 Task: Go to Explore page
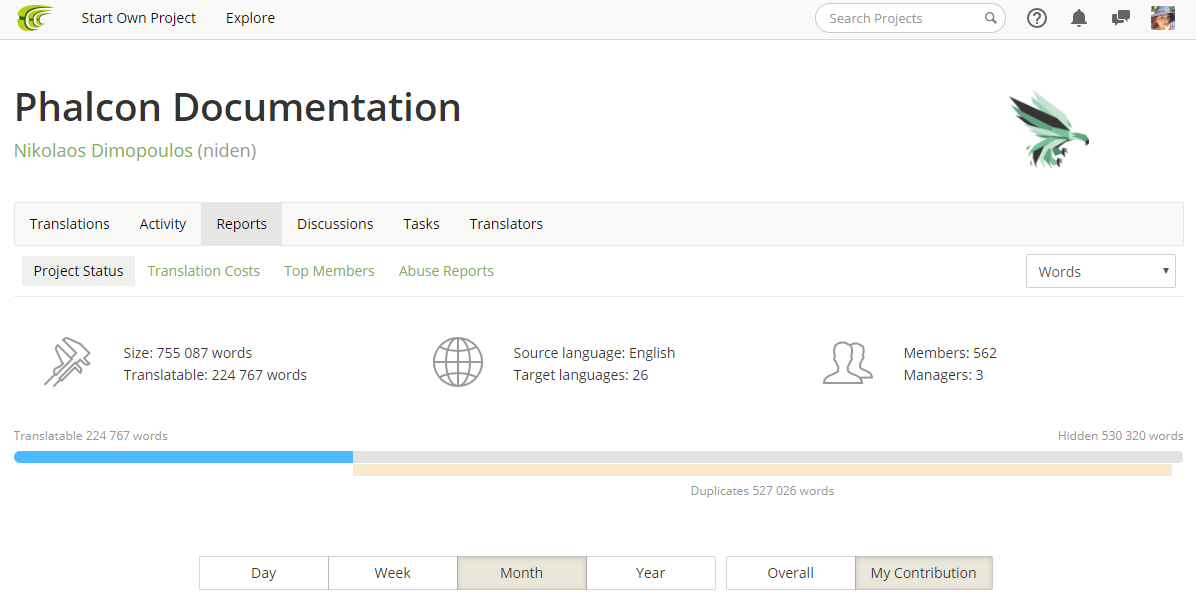[x=250, y=18]
